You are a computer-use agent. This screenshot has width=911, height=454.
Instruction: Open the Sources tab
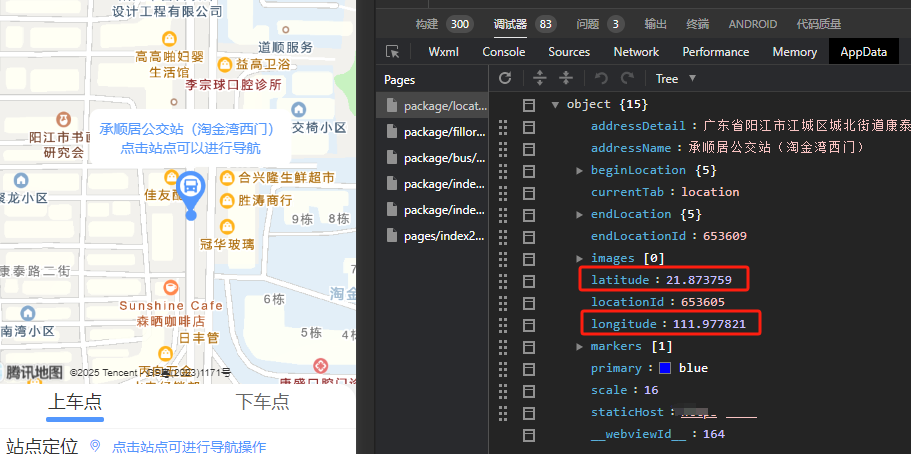[x=569, y=52]
